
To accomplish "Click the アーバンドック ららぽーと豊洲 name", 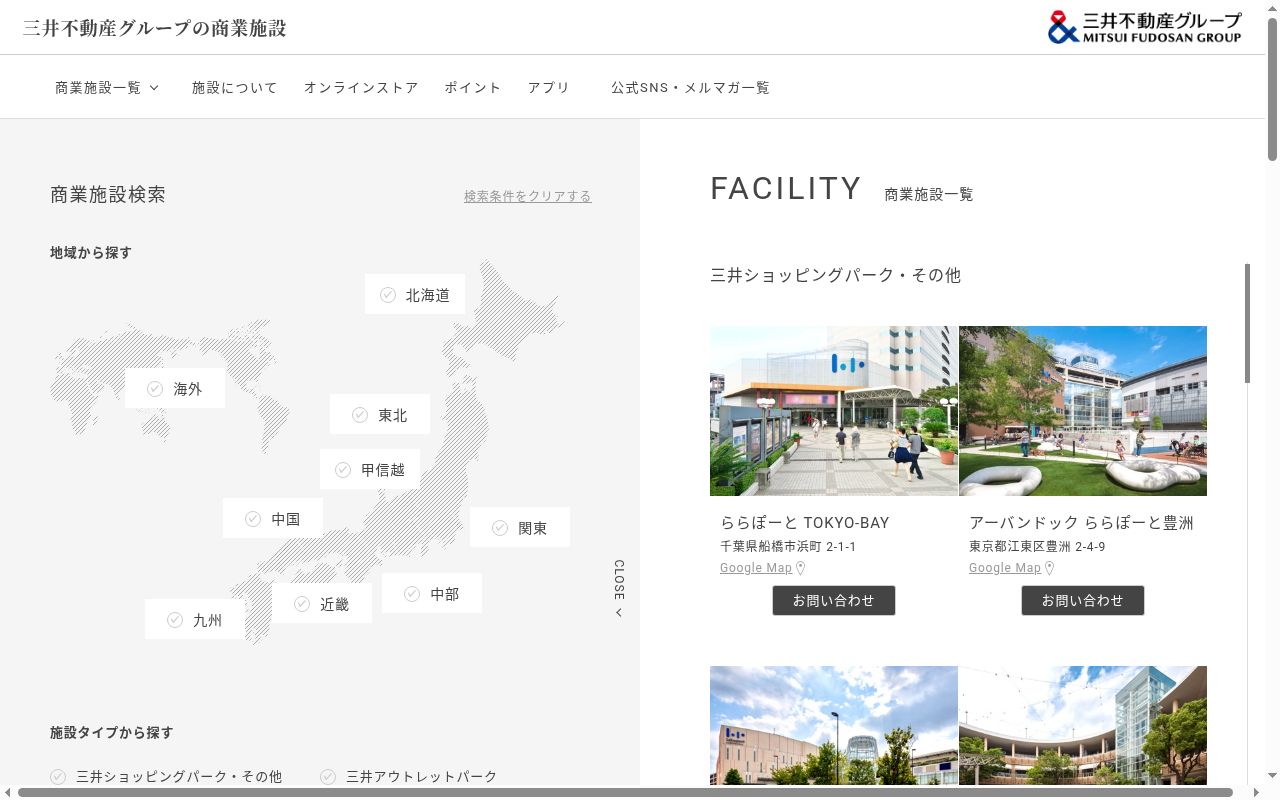I will pyautogui.click(x=1081, y=523).
